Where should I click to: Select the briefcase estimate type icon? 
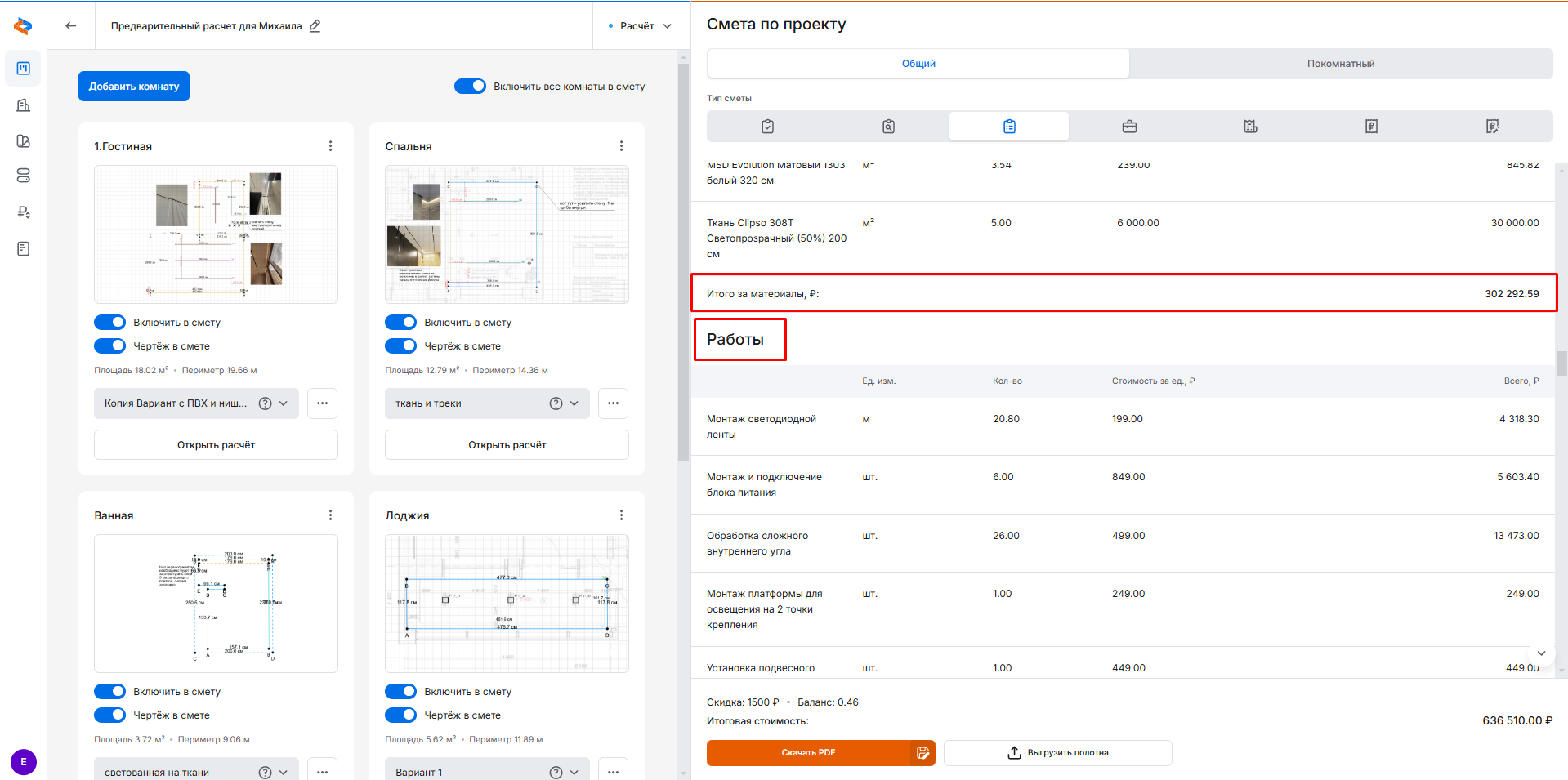click(x=1129, y=127)
